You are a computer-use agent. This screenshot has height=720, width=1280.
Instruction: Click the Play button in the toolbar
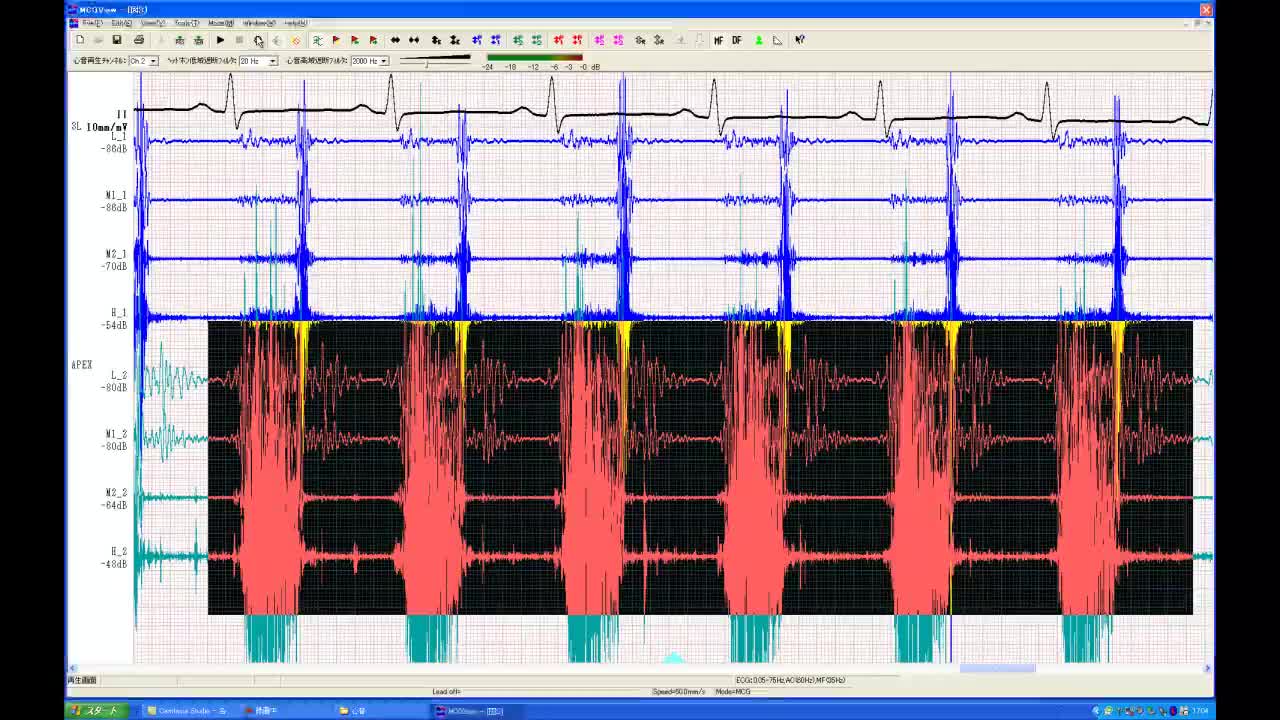coord(220,40)
